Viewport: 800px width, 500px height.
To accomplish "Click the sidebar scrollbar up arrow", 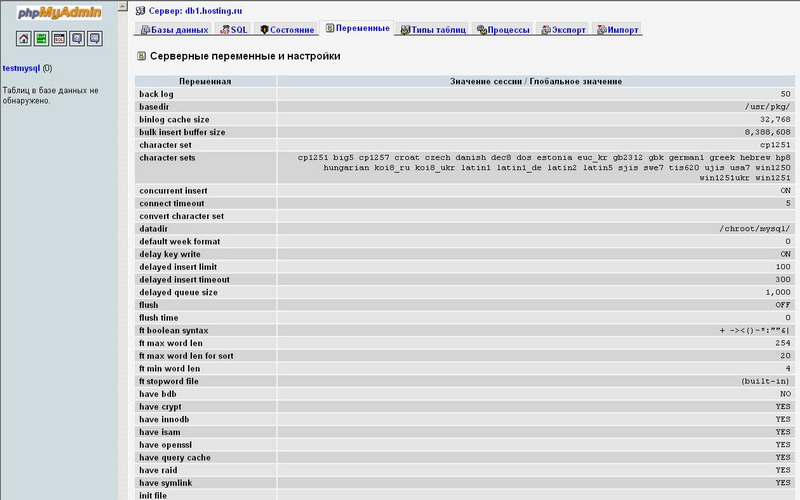I will coord(122,7).
